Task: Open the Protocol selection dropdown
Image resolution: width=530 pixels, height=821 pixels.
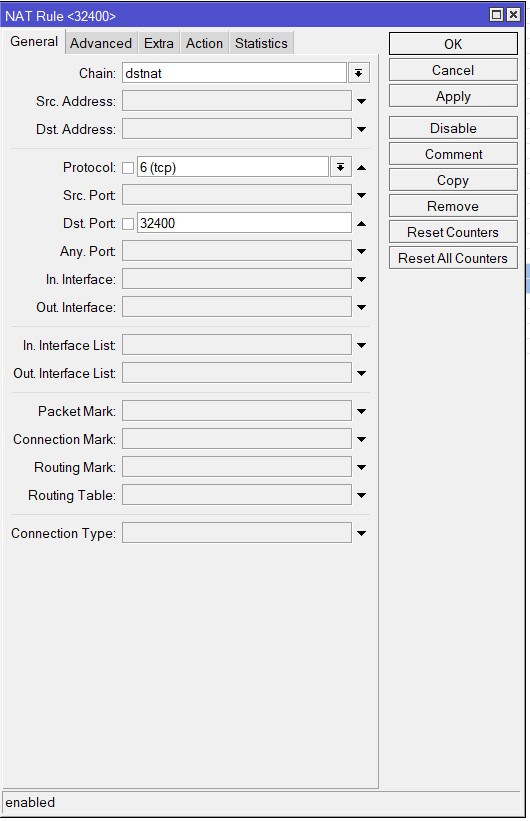Action: click(x=340, y=168)
